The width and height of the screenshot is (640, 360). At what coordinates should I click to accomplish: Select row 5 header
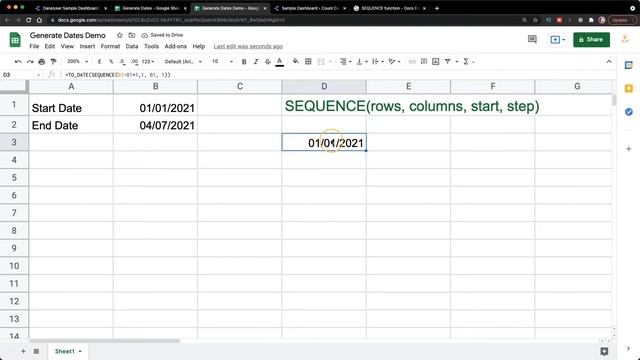pos(14,178)
